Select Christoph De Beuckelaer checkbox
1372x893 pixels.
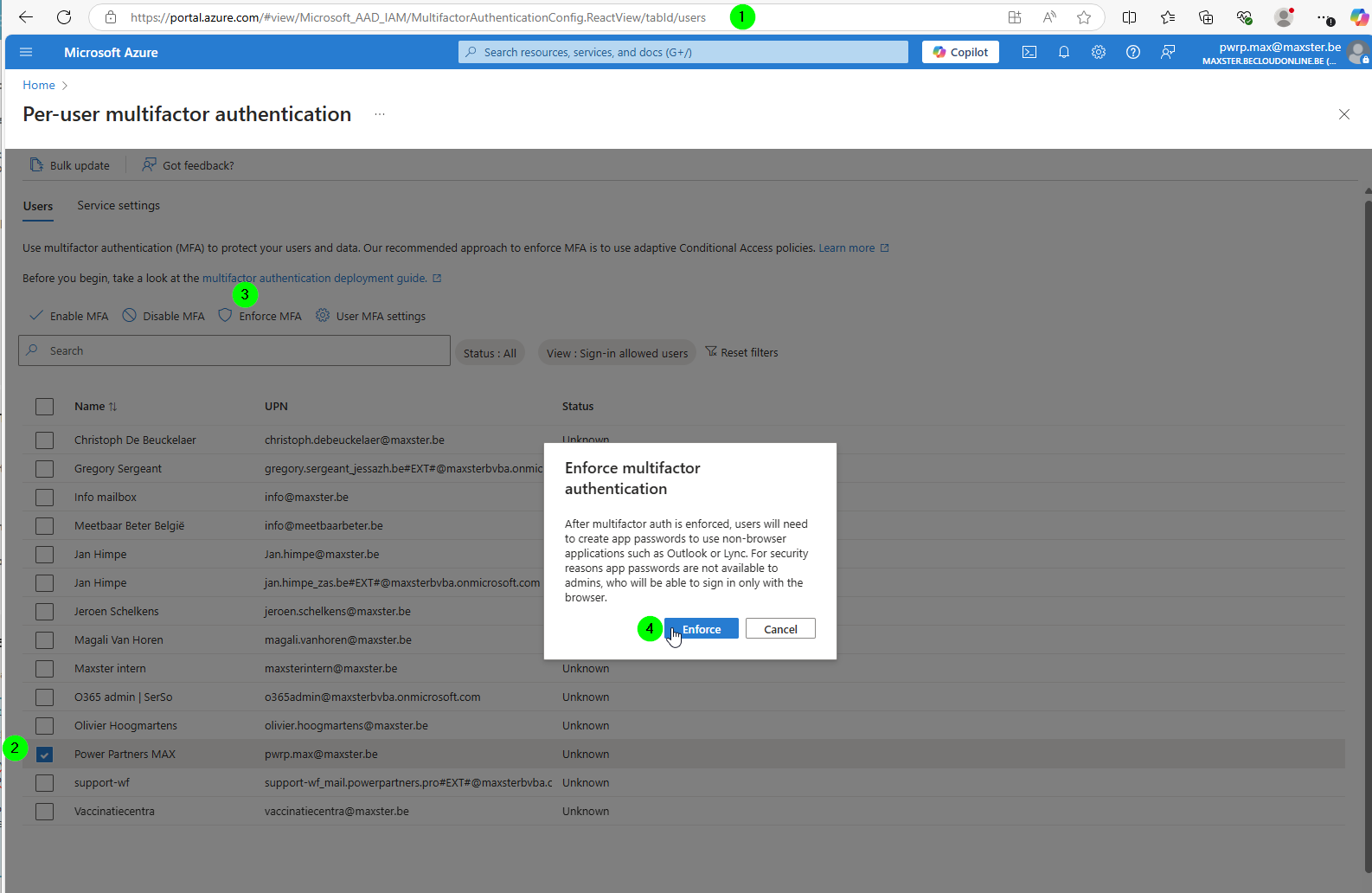[x=45, y=440]
